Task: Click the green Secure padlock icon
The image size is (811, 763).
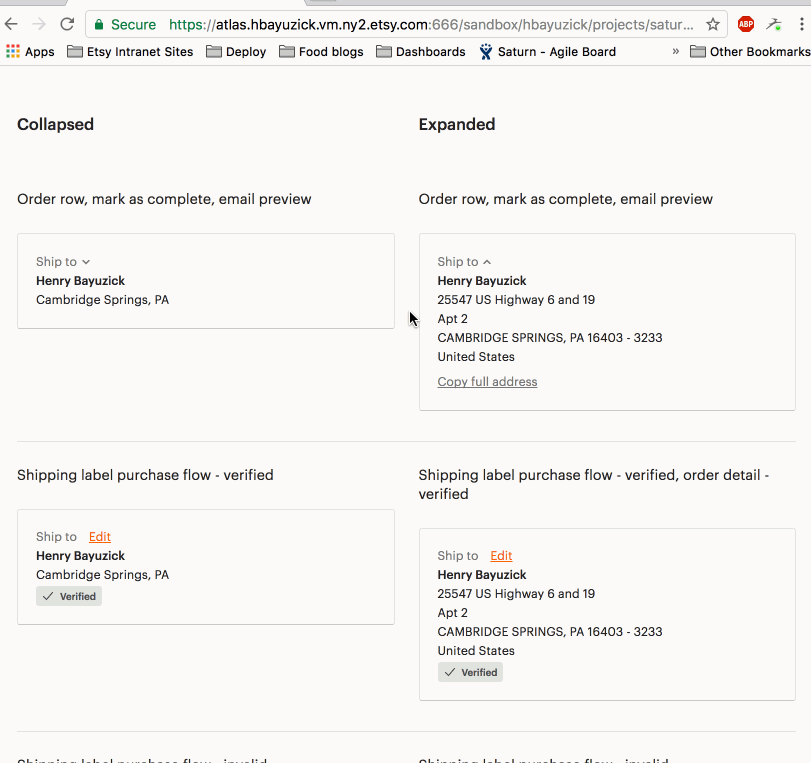Action: pyautogui.click(x=99, y=24)
